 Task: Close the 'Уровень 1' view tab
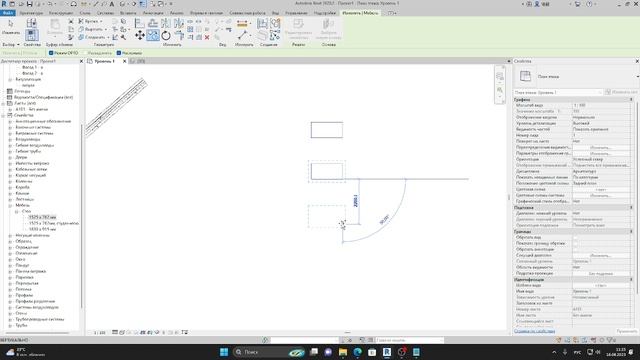124,61
